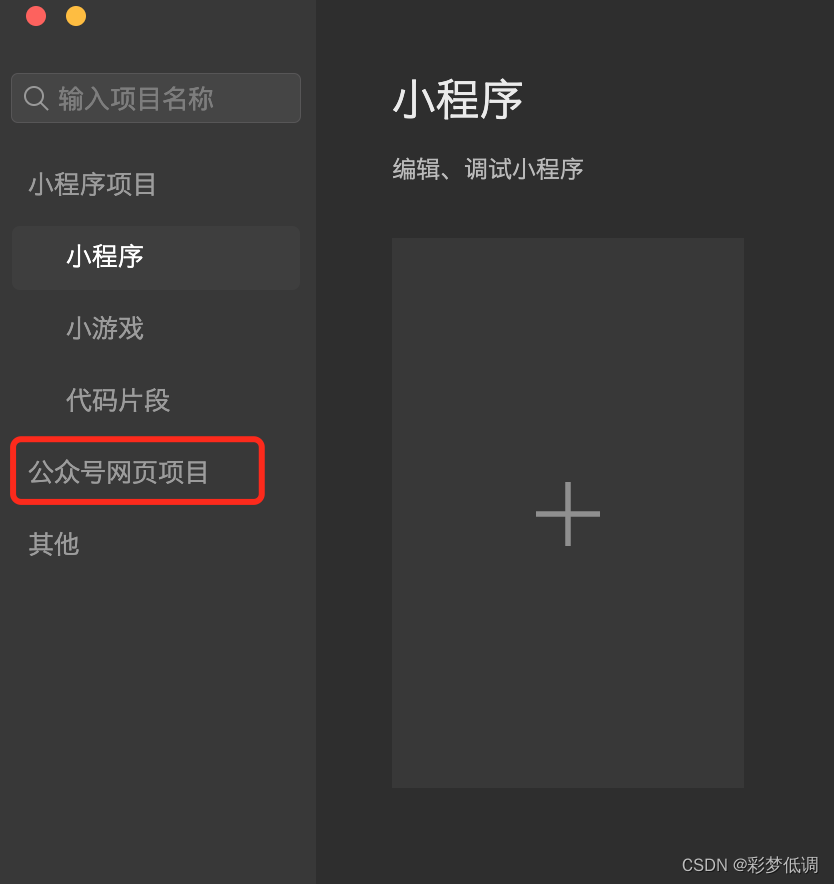Collapse the 小程序项目 section header
This screenshot has width=834, height=884.
click(92, 184)
